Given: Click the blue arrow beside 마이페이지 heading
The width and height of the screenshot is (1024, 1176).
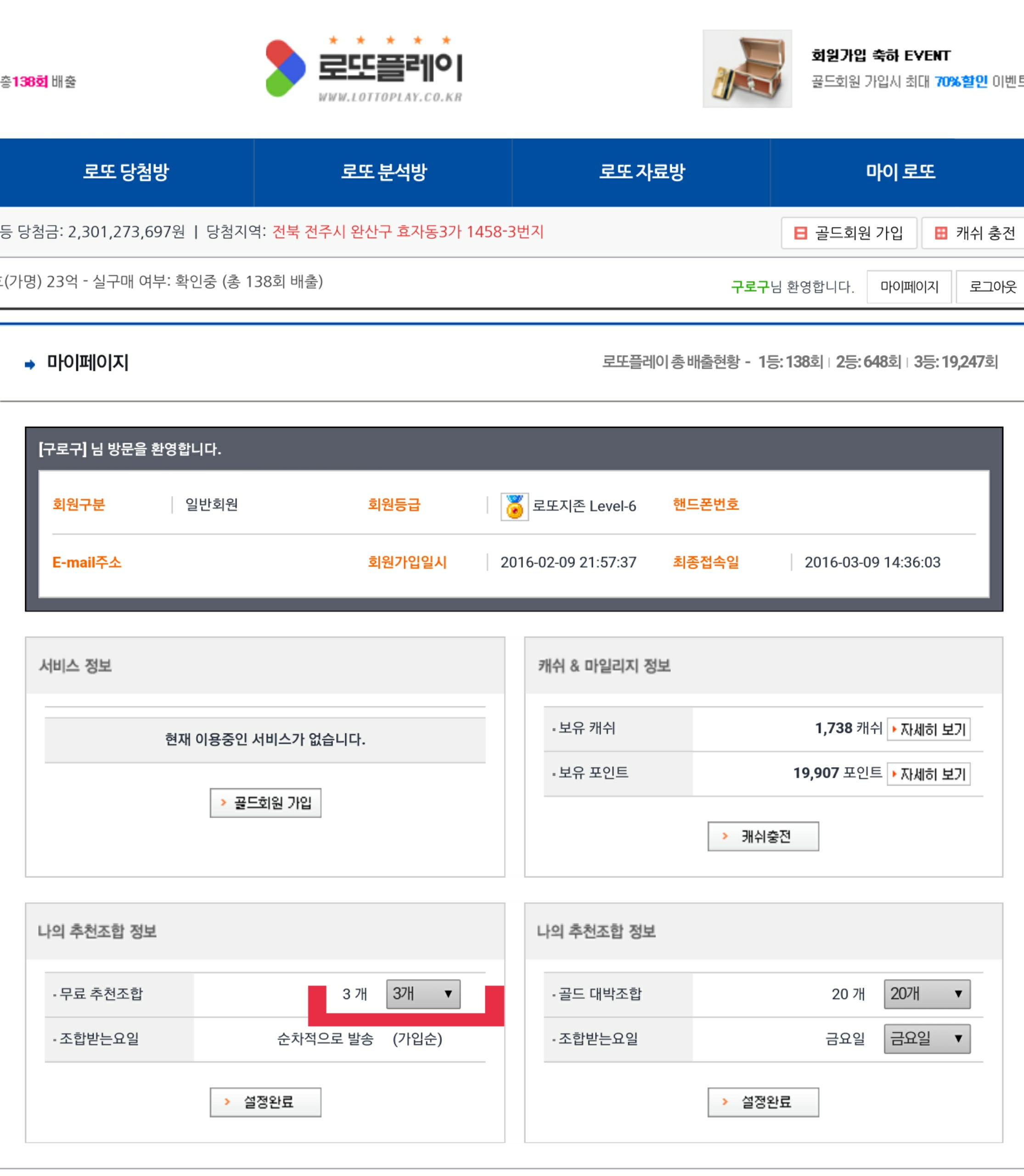Looking at the screenshot, I should coord(30,364).
